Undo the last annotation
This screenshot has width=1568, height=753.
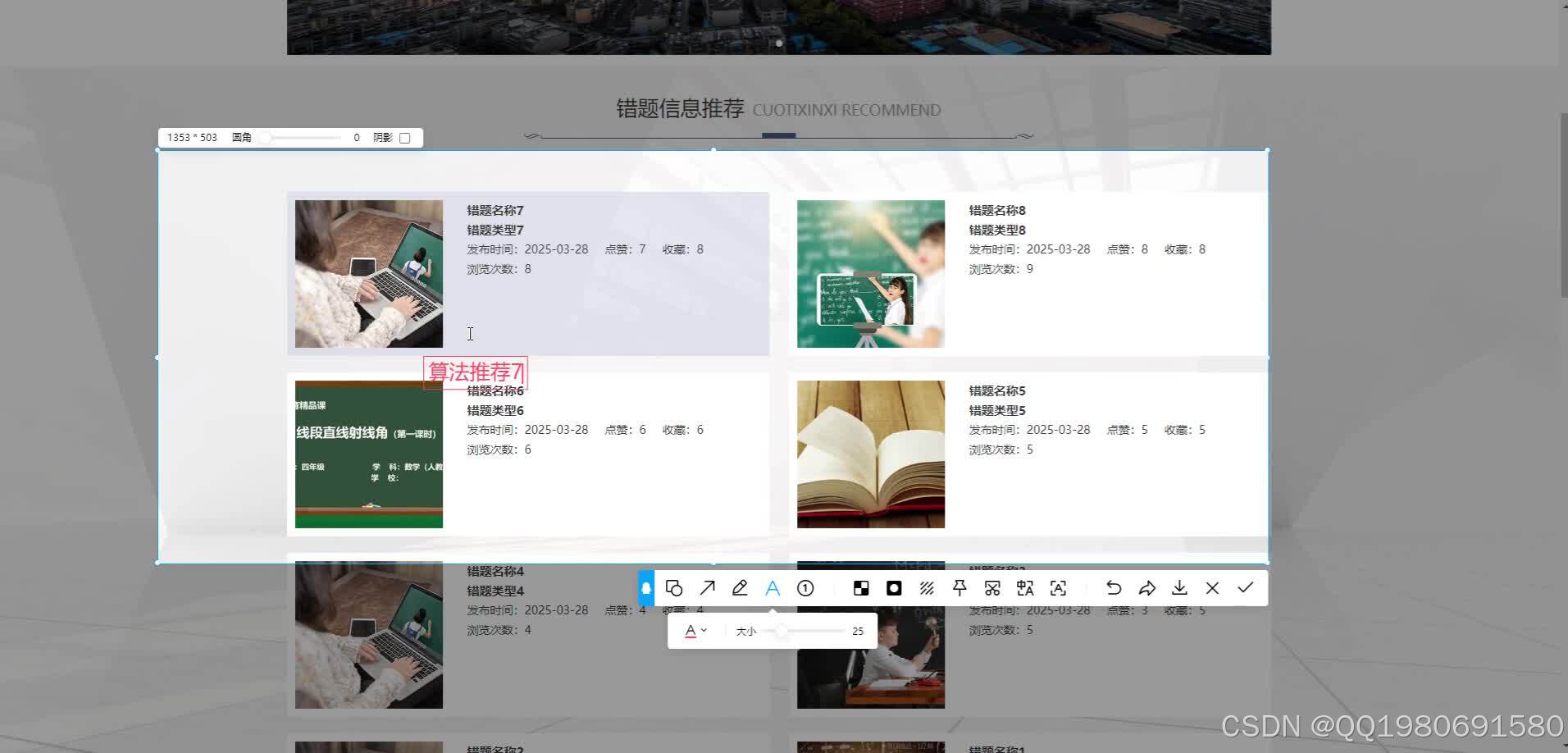[x=1114, y=588]
